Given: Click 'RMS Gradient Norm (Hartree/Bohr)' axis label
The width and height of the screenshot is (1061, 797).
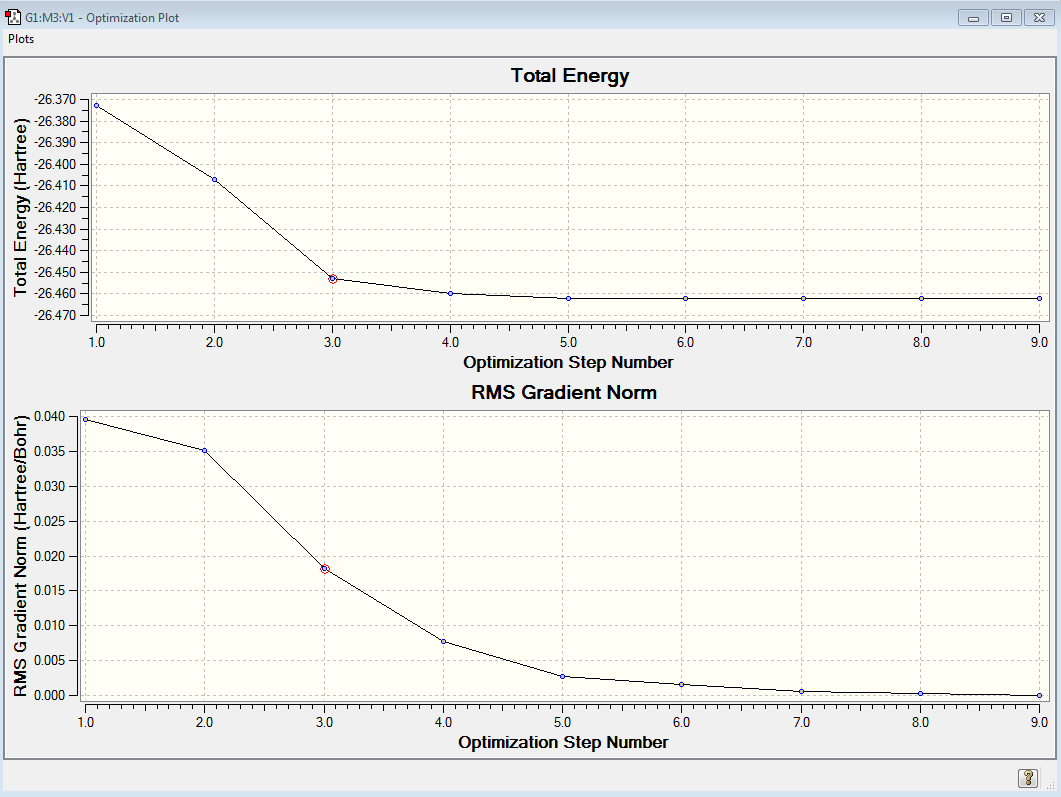Looking at the screenshot, I should [20, 556].
